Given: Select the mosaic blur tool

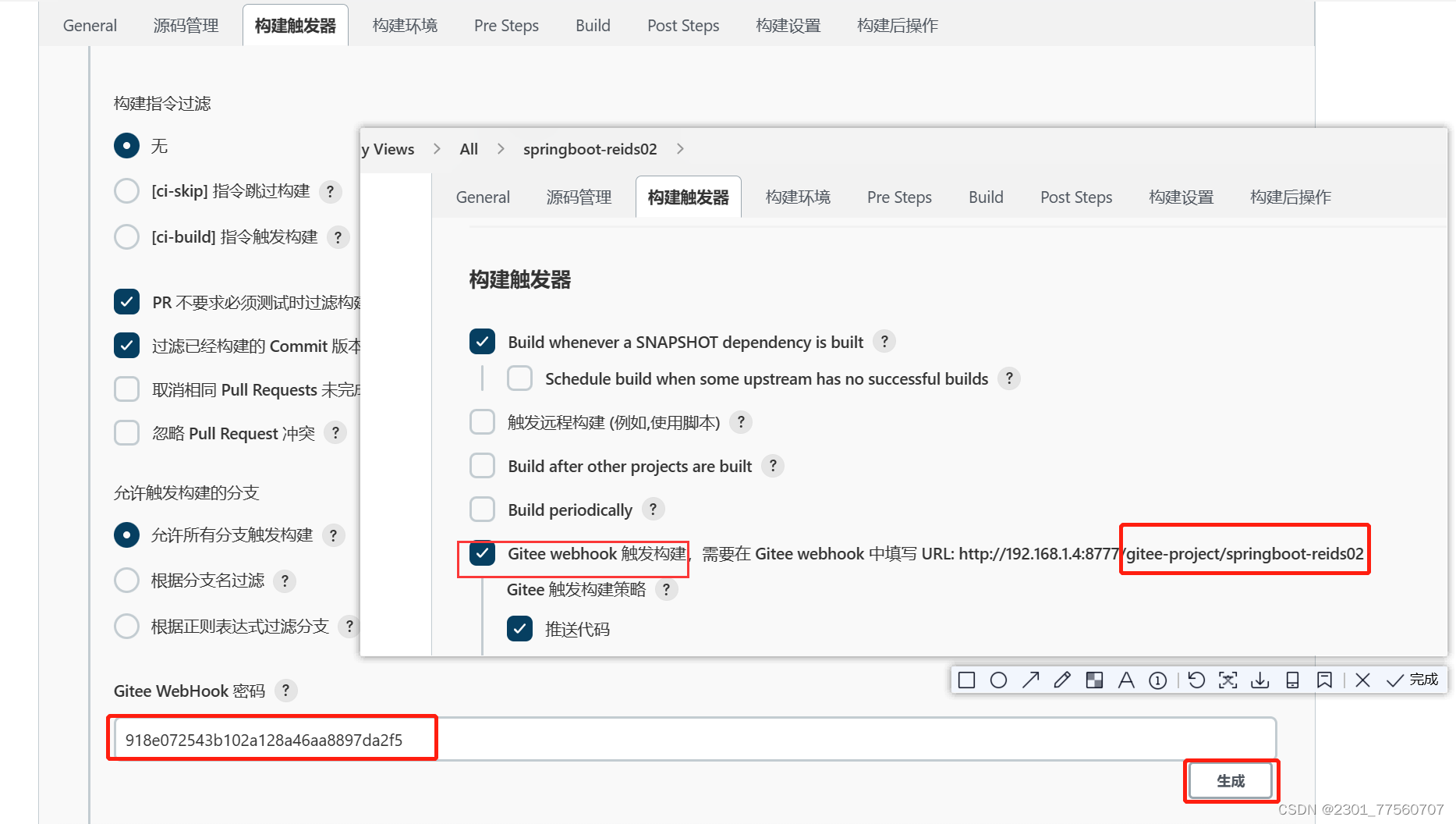Looking at the screenshot, I should click(x=1093, y=680).
